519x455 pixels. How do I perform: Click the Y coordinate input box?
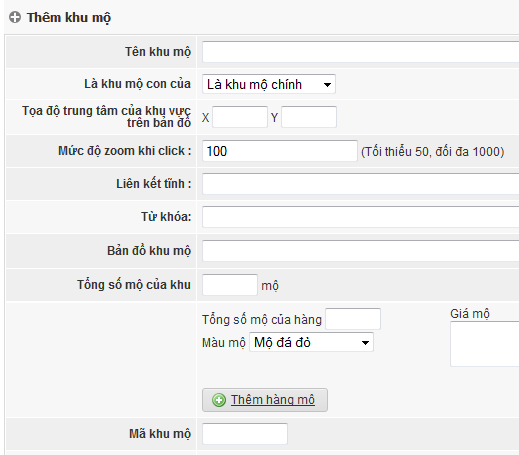coord(309,117)
